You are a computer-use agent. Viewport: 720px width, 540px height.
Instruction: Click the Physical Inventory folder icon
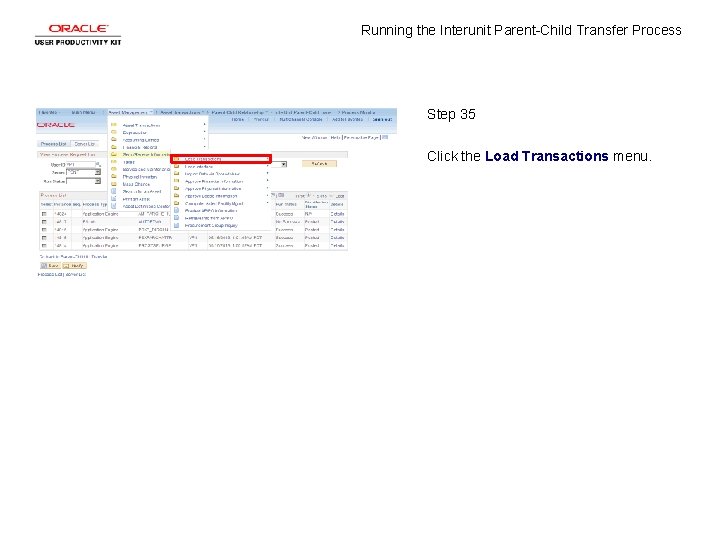pos(114,176)
